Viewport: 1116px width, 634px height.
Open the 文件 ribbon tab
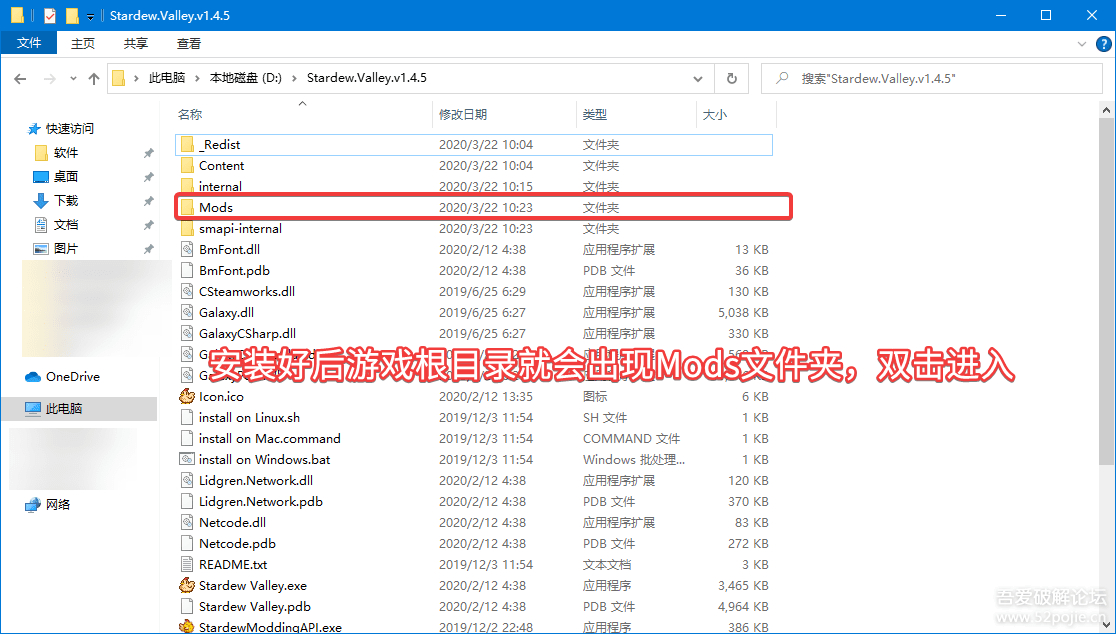click(28, 43)
